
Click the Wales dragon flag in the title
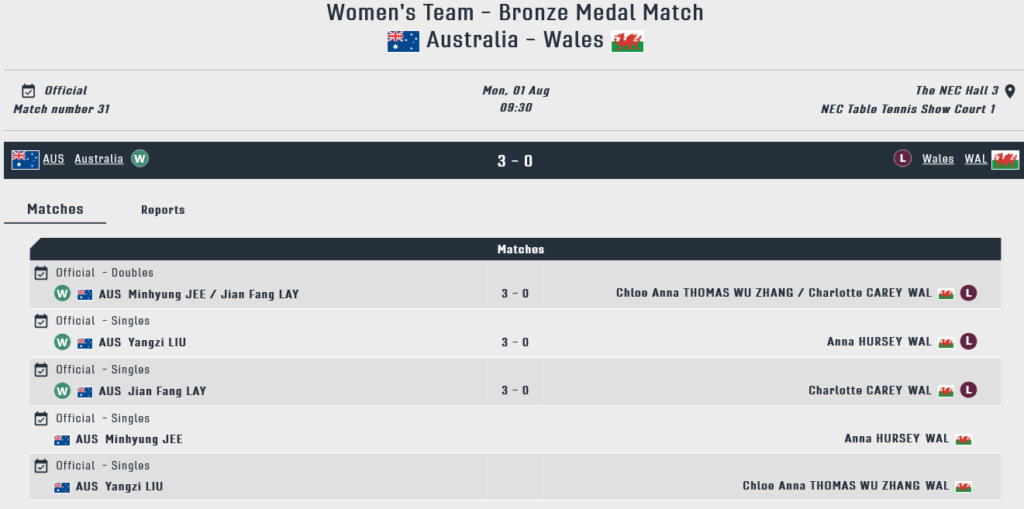628,41
